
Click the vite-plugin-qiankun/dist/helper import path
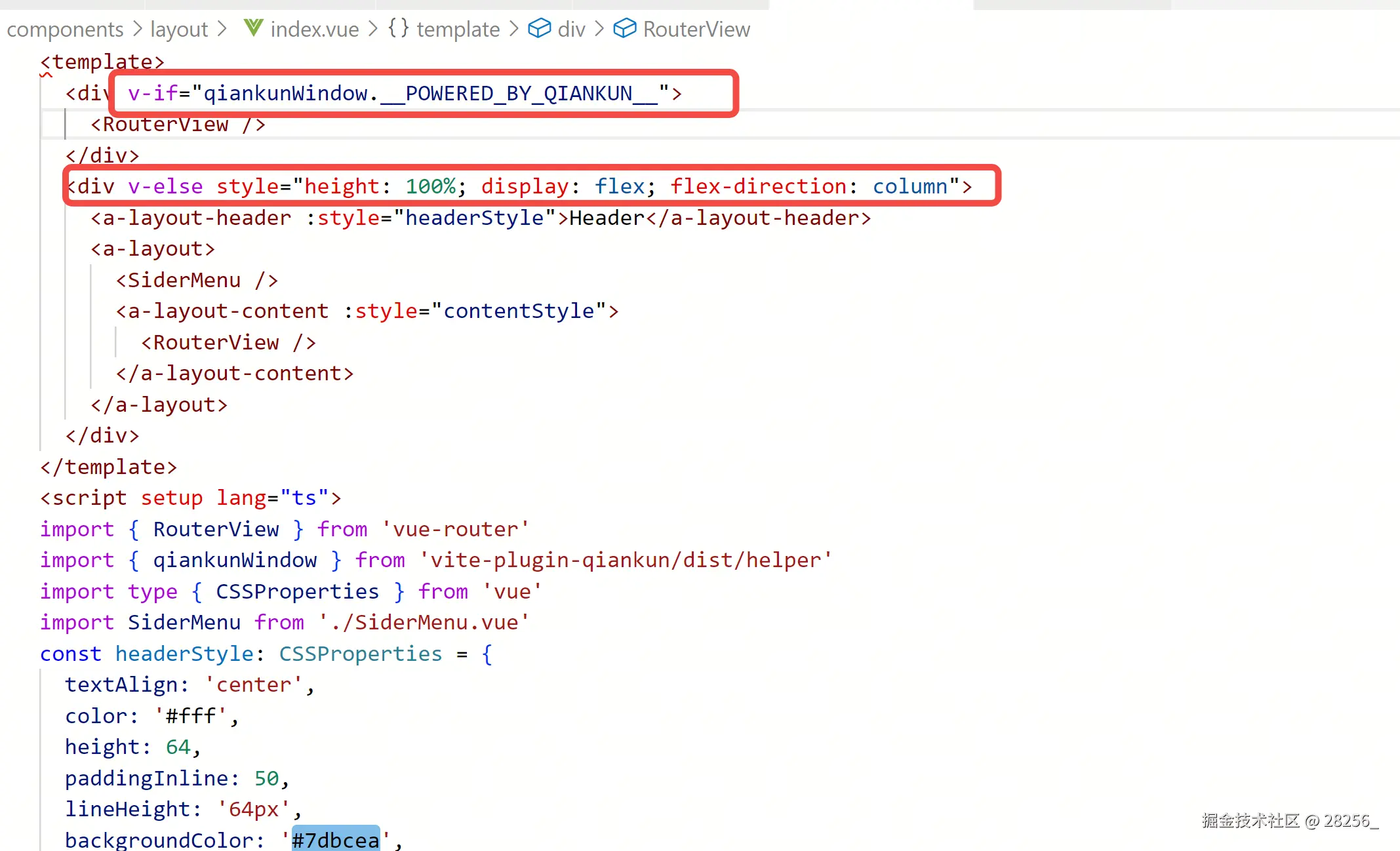625,560
